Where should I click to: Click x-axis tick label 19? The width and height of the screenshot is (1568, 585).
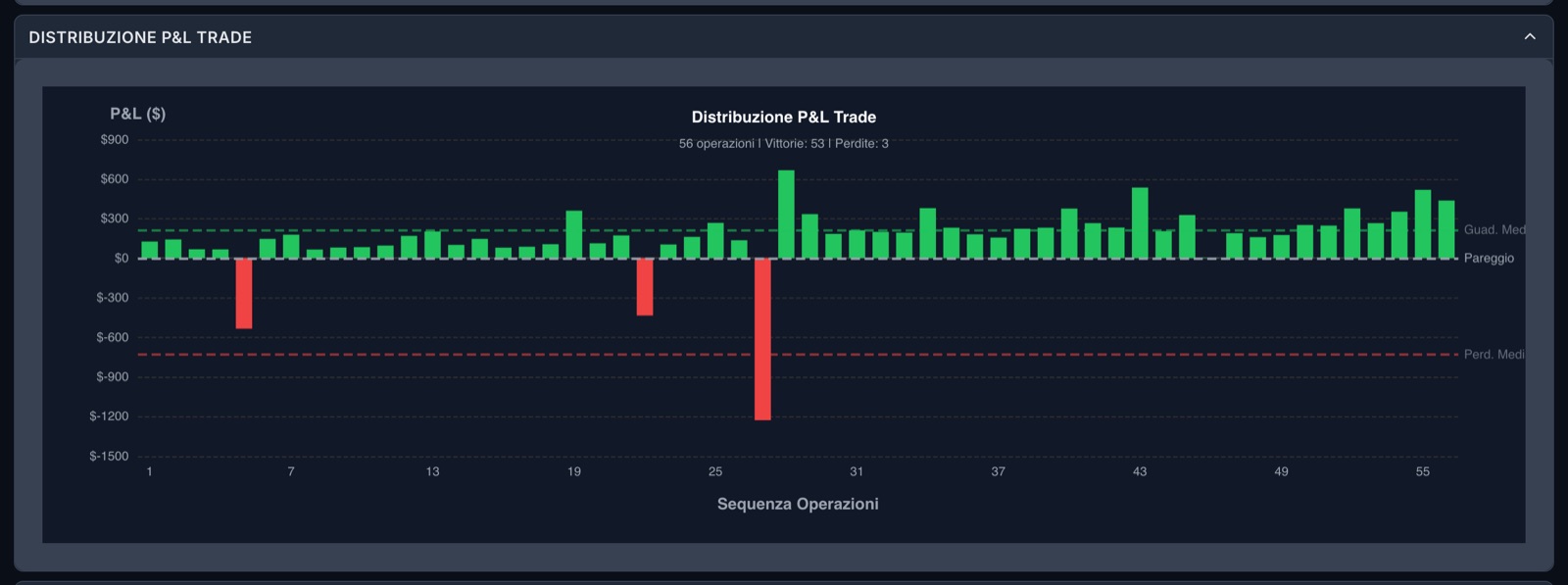574,471
